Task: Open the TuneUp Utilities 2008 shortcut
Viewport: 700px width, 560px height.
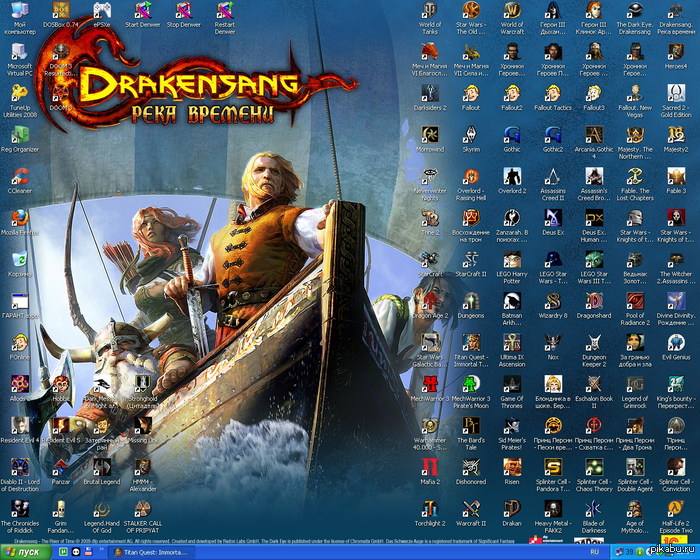Action: click(x=19, y=92)
